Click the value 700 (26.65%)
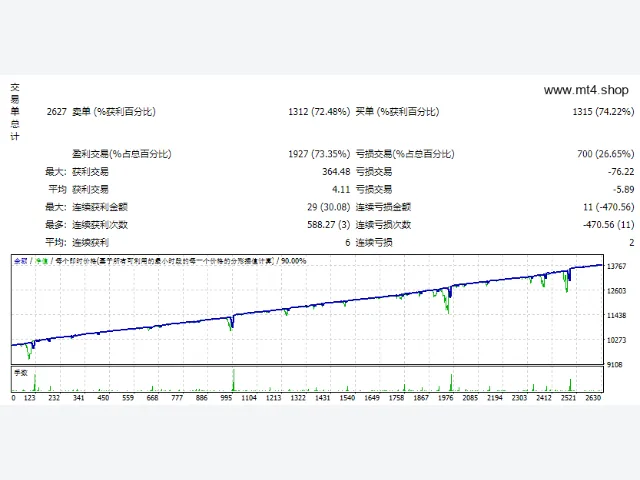Viewport: 640px width, 480px height. 606,154
